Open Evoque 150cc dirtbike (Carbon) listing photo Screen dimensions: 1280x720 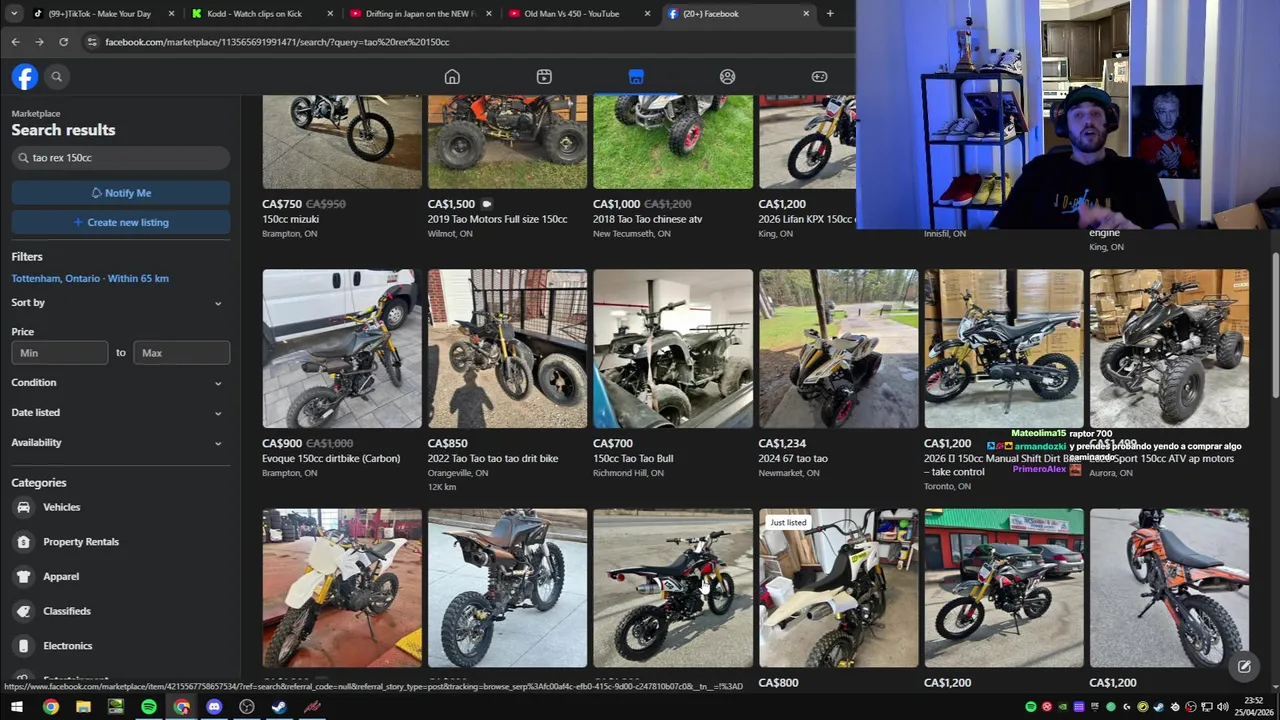(x=342, y=348)
